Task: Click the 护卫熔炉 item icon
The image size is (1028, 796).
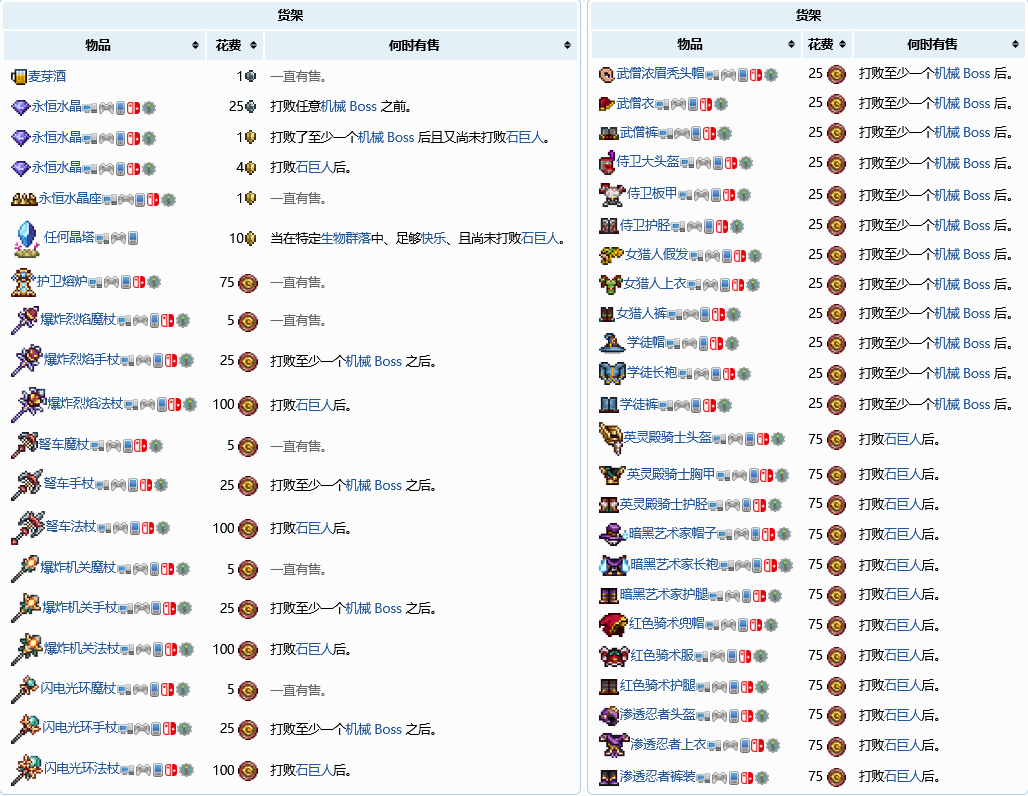Action: (x=21, y=282)
